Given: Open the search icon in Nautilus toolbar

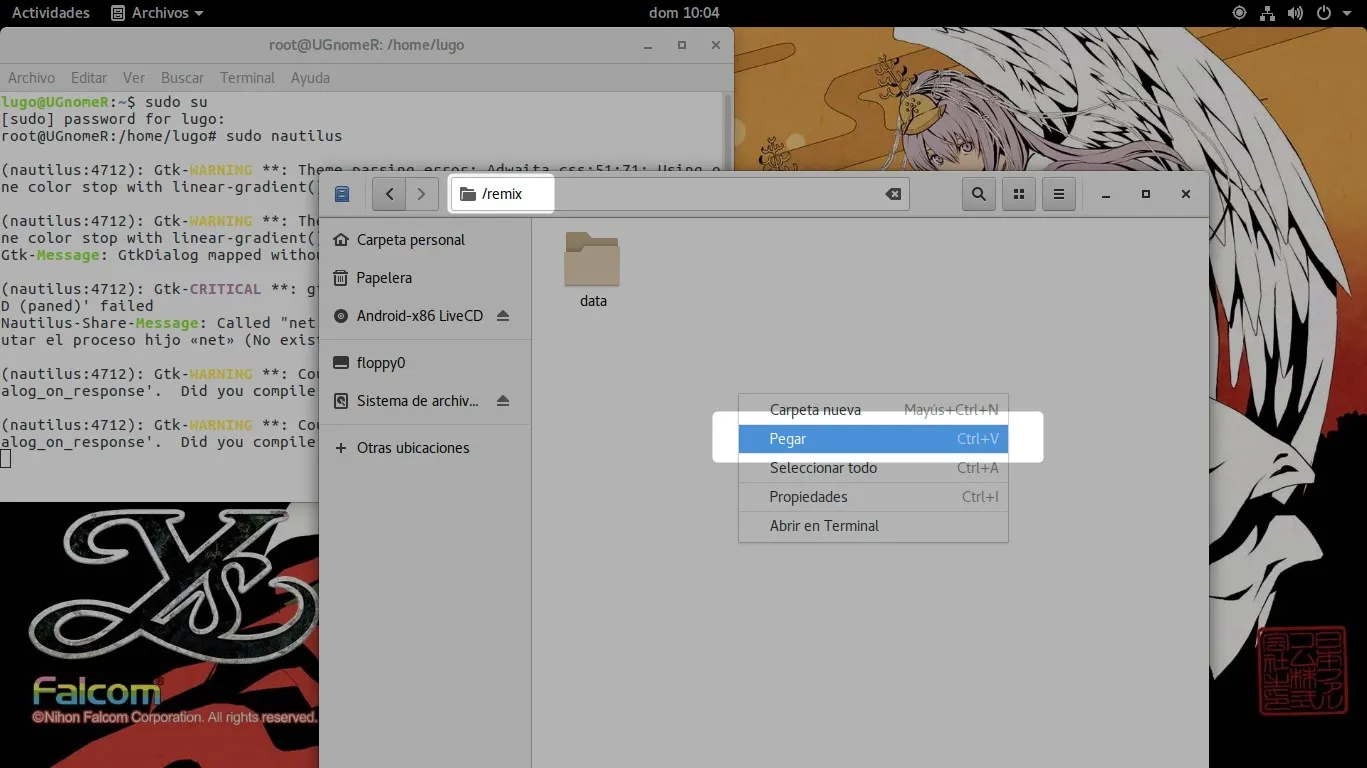Looking at the screenshot, I should 978,194.
